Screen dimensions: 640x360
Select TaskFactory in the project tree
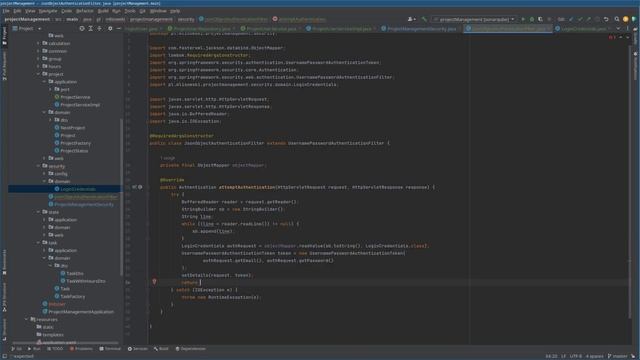tap(73, 297)
